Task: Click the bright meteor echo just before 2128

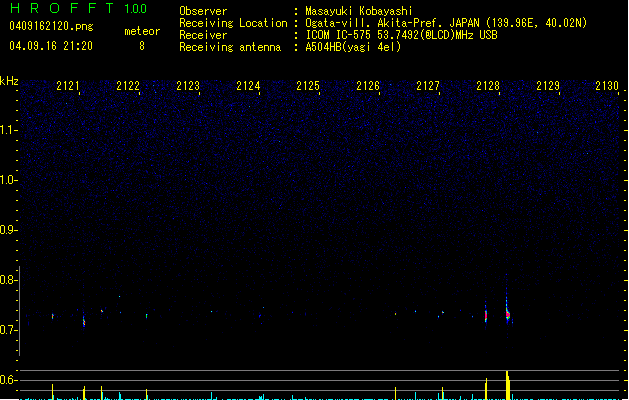Action: click(486, 316)
